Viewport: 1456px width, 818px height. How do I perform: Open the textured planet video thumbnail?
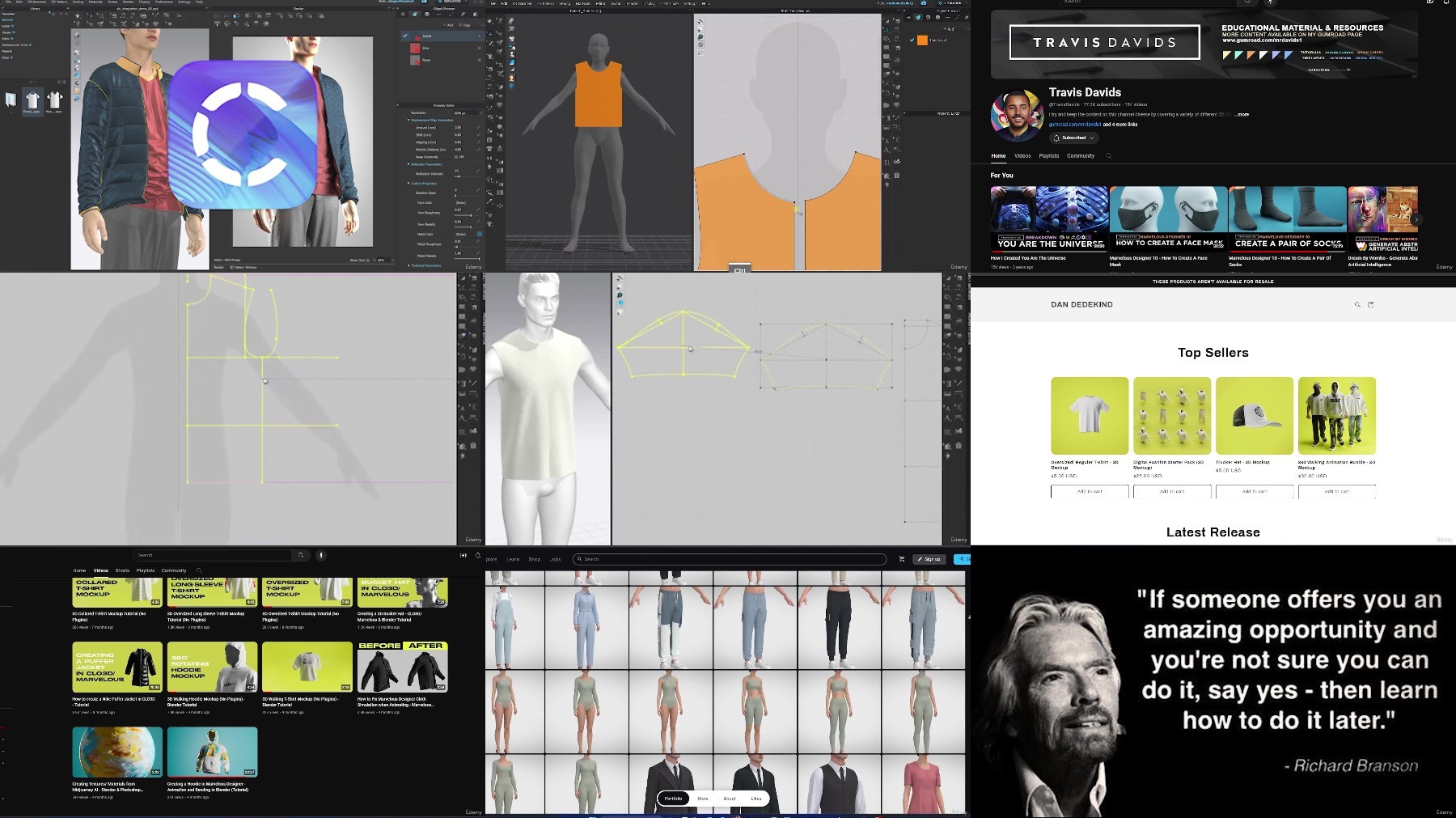[117, 752]
